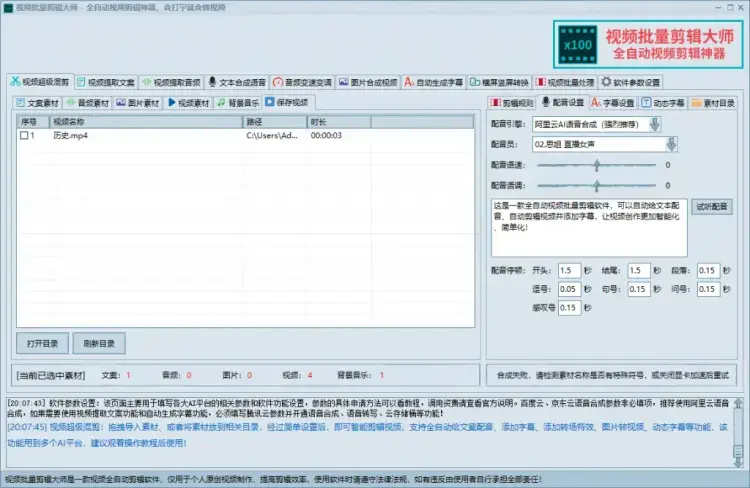Click the 打开目录 button
Screen dimensions: 750x488
pyautogui.click(x=43, y=344)
